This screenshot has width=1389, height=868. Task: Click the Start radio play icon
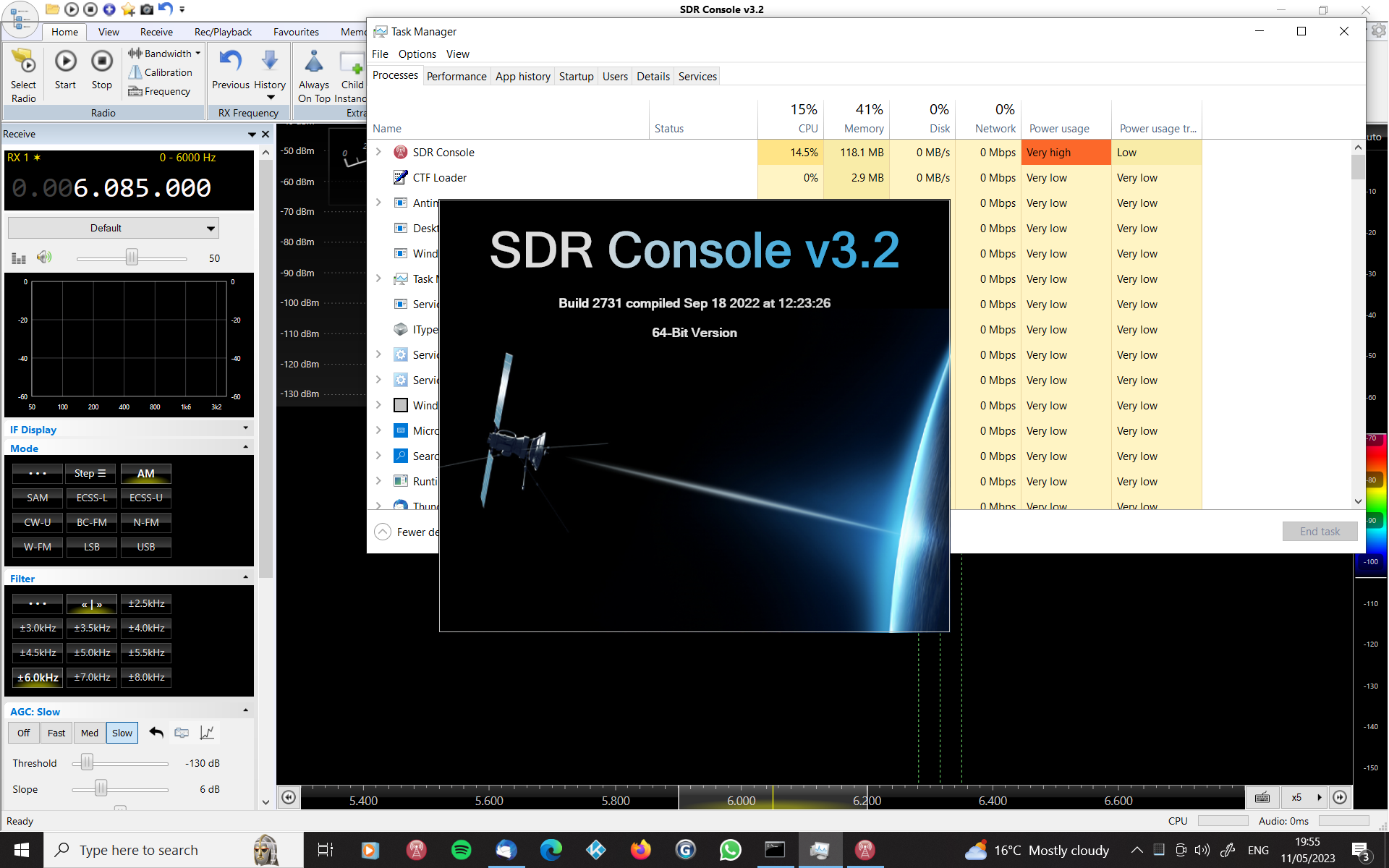(x=65, y=62)
